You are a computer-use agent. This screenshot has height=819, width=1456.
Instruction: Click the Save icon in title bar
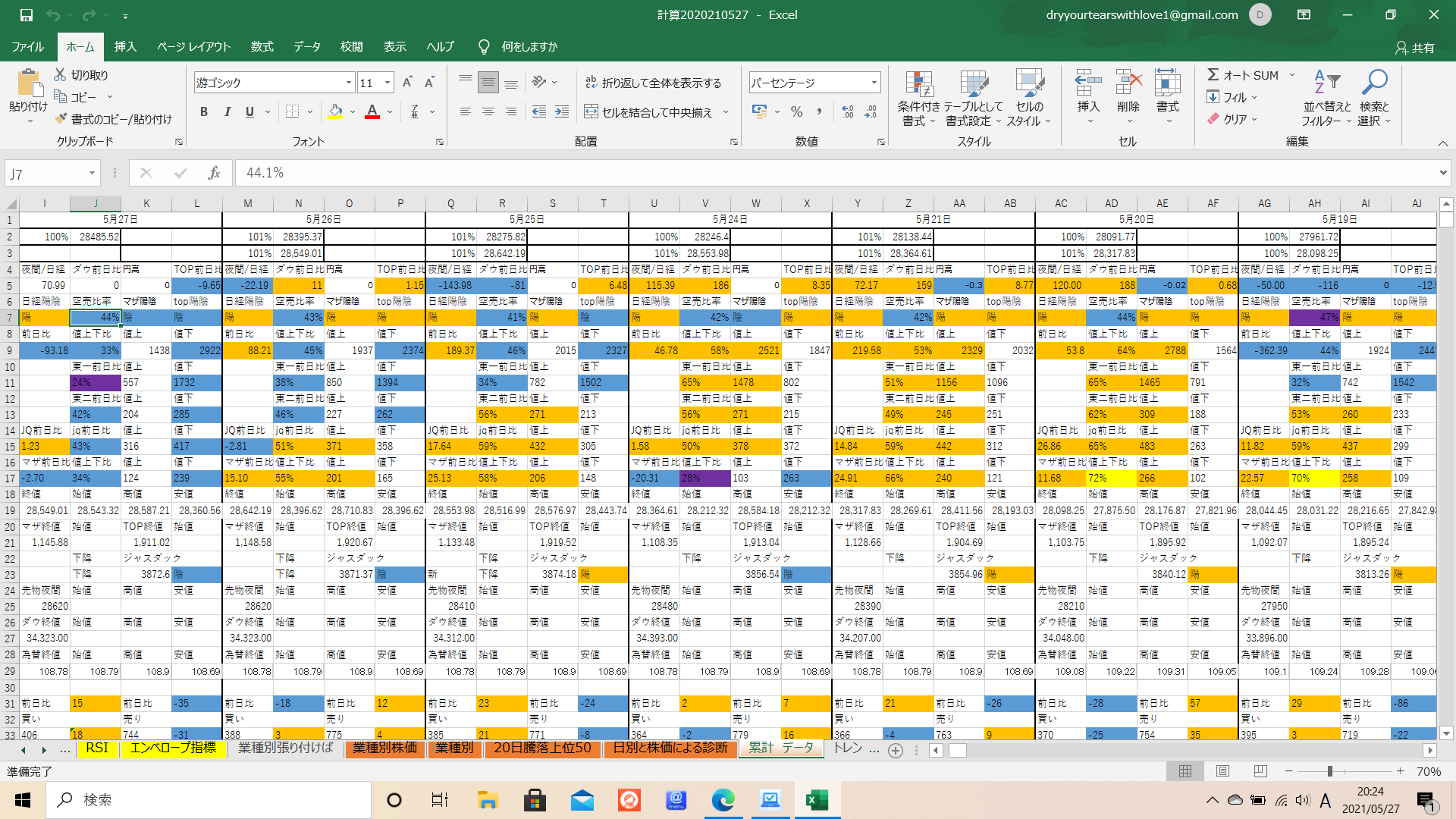pyautogui.click(x=26, y=15)
